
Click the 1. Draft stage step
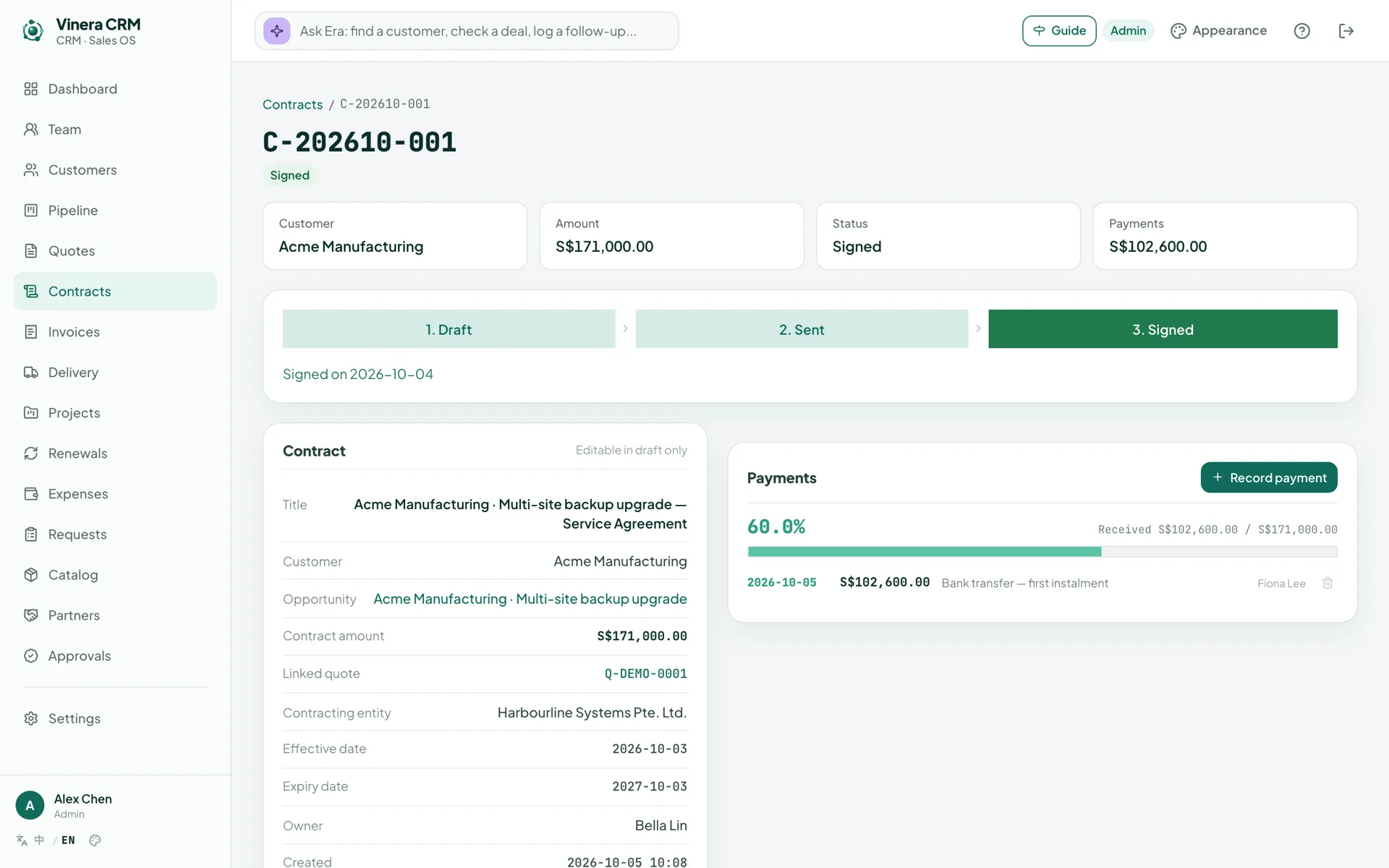[449, 329]
